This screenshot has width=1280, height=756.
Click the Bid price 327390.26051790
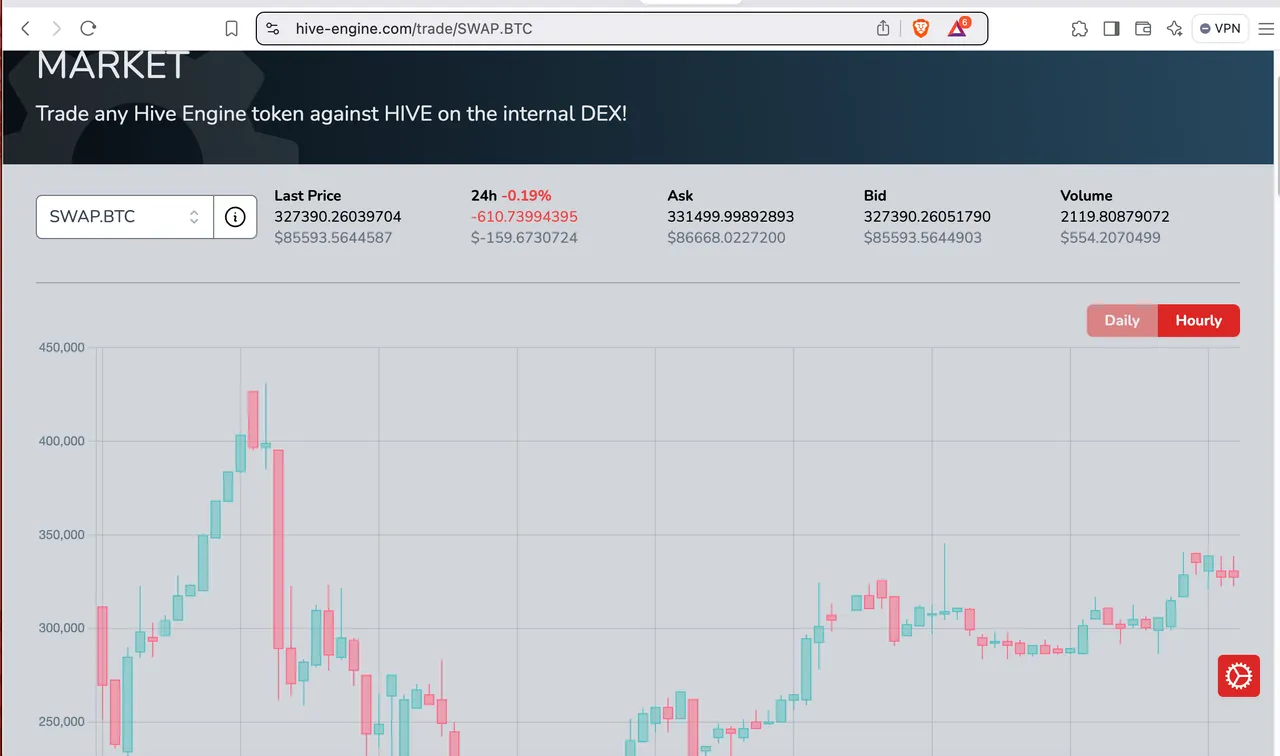[927, 217]
